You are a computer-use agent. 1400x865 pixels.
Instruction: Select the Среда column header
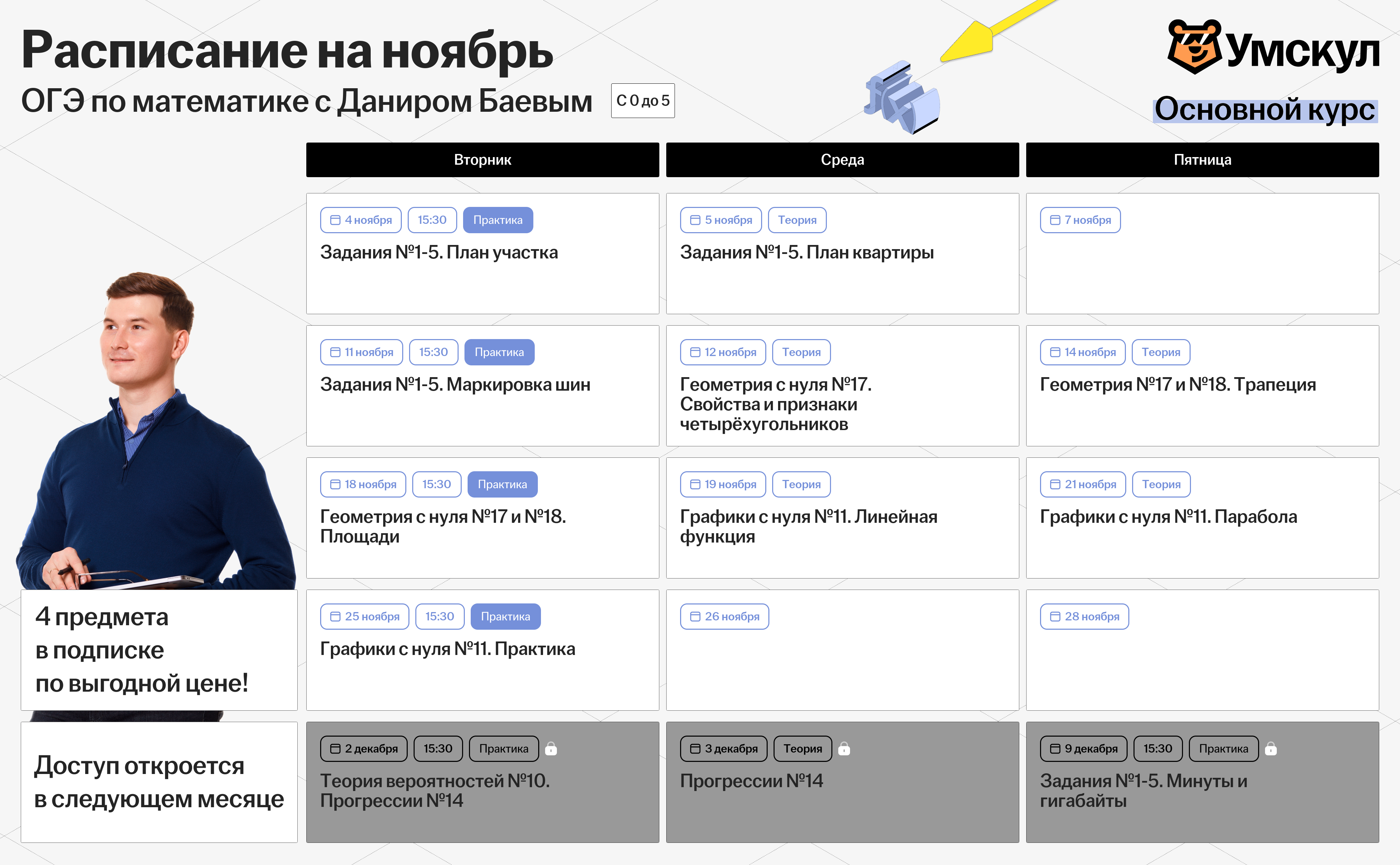pyautogui.click(x=842, y=160)
